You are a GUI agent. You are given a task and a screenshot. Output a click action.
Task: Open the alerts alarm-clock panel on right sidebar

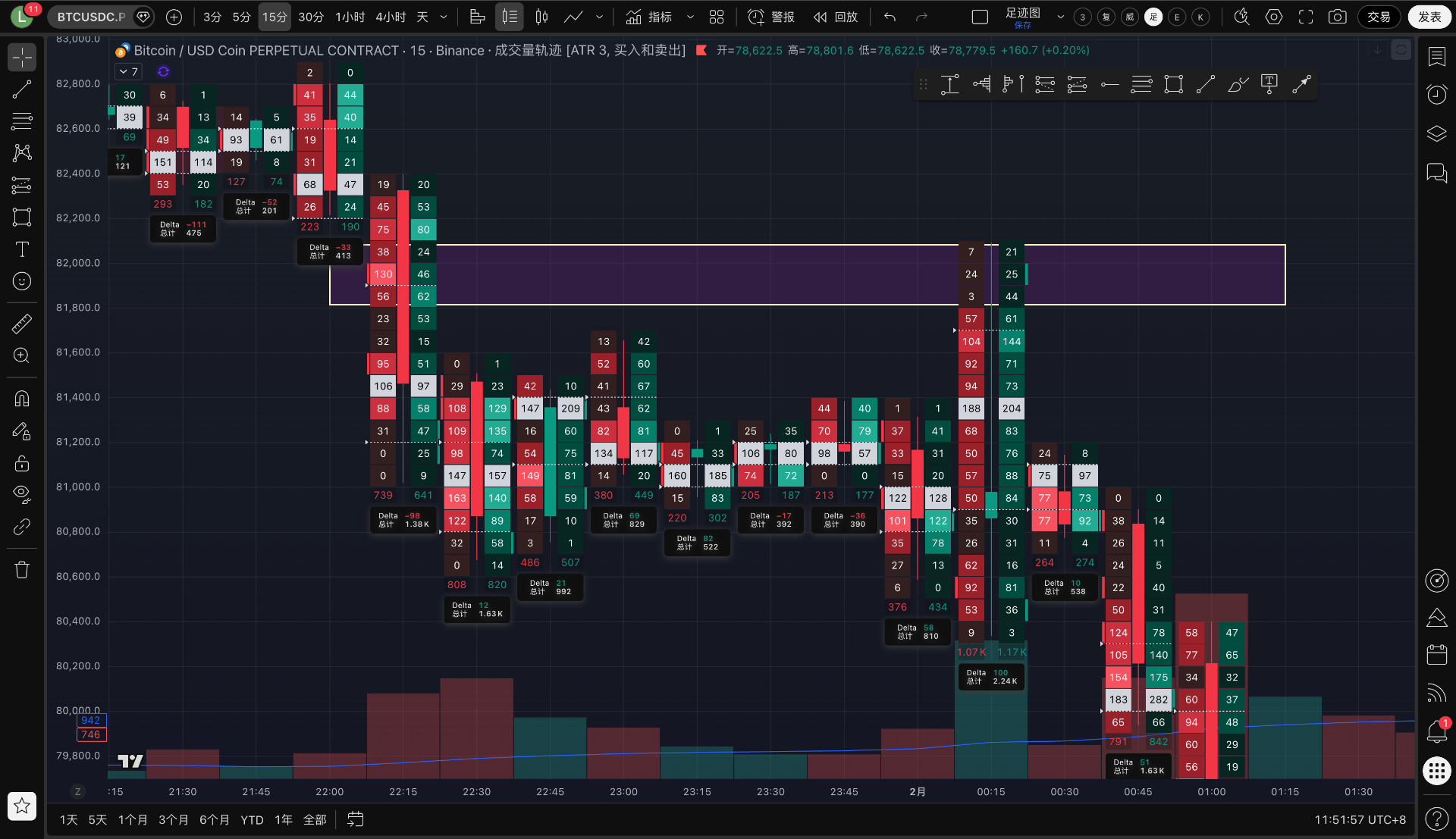click(x=1436, y=95)
